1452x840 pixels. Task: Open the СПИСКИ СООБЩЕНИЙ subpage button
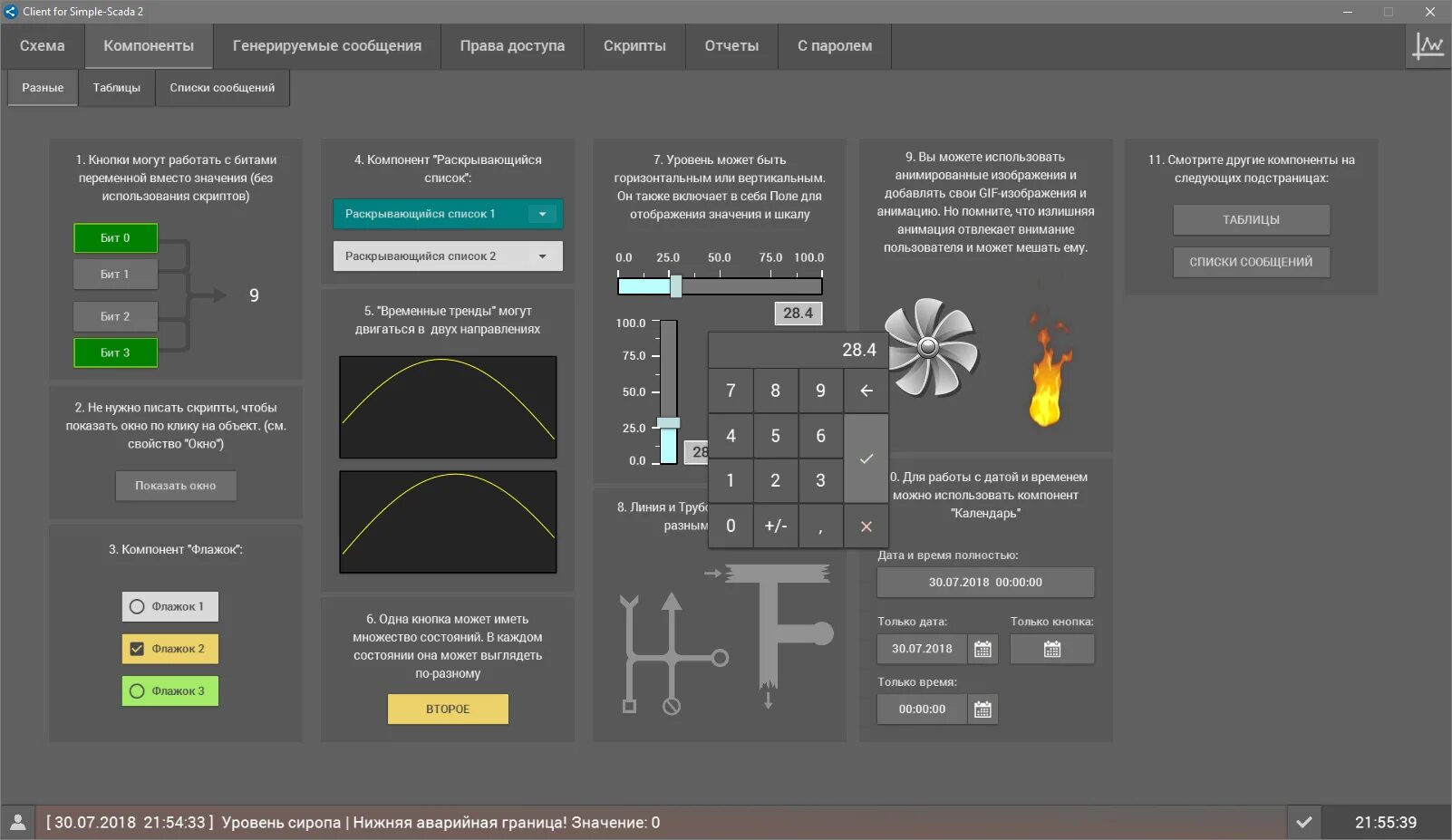click(1251, 262)
